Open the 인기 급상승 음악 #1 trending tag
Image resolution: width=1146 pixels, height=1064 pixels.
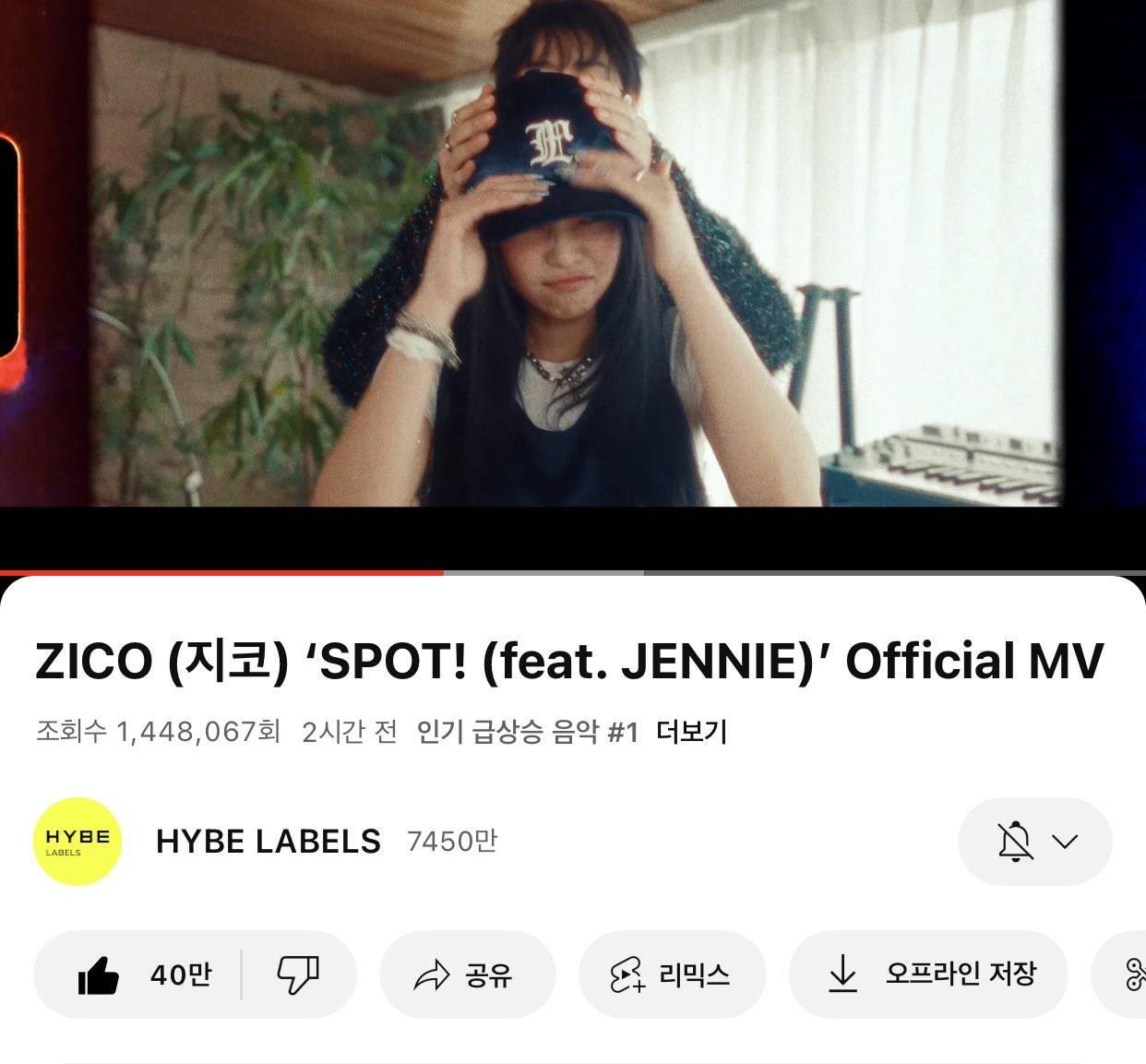tap(528, 732)
